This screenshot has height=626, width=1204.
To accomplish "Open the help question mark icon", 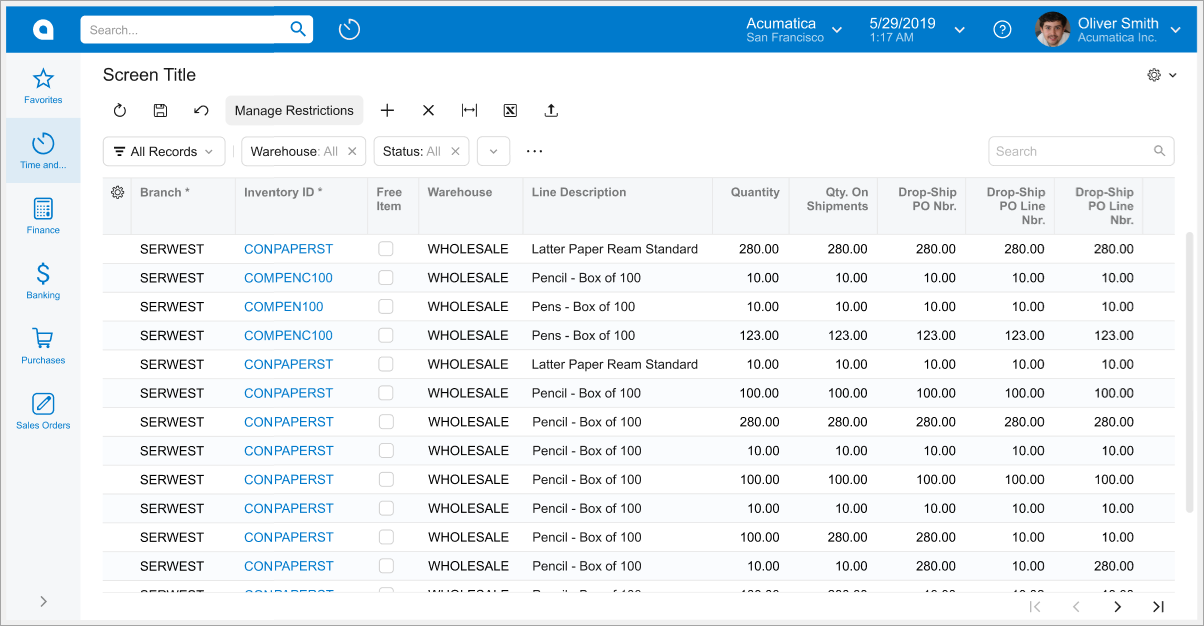I will [x=1002, y=30].
